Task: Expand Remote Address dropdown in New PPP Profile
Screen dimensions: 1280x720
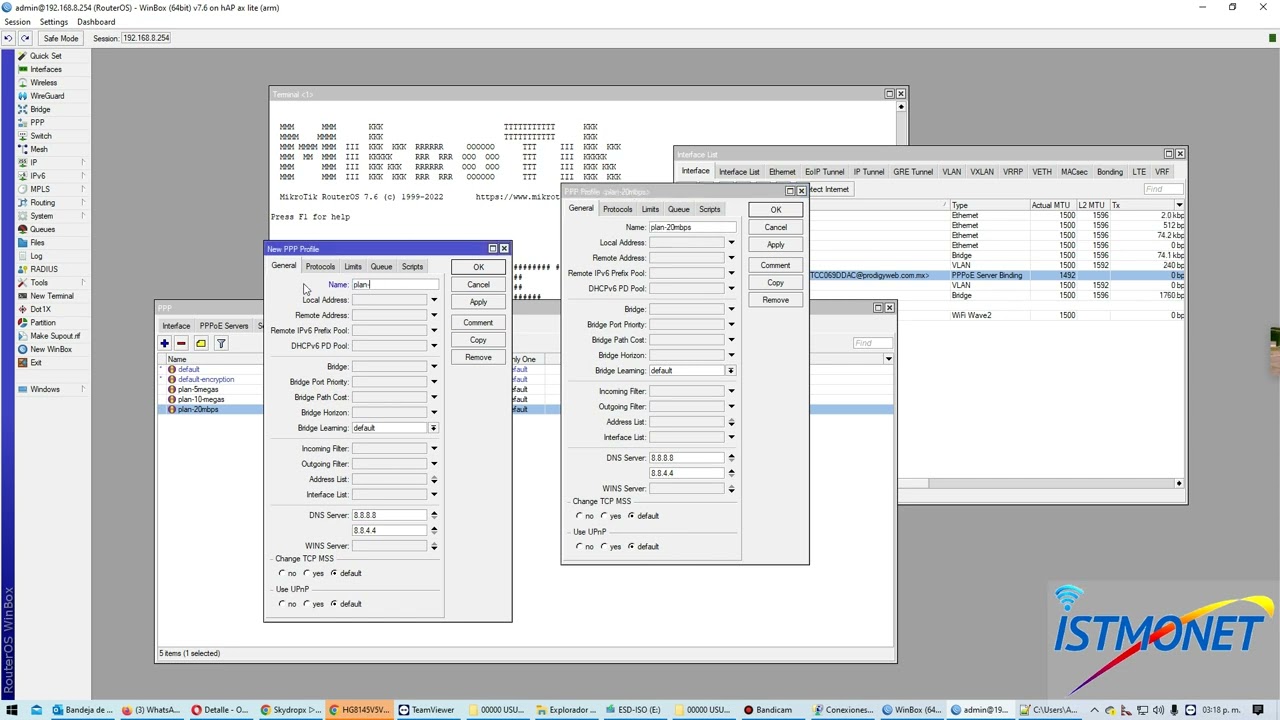Action: (434, 316)
